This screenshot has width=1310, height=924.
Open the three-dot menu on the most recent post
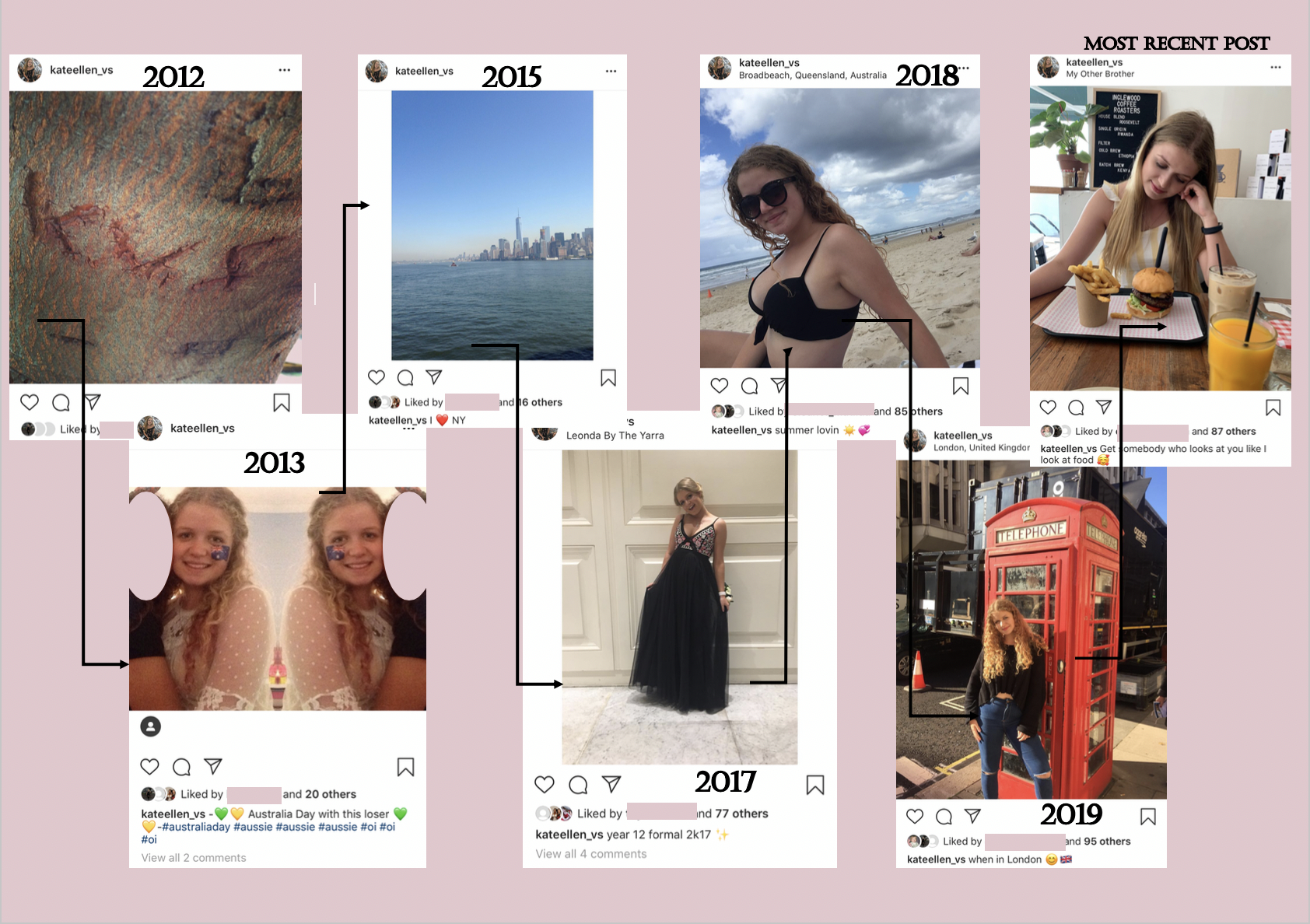pos(1276,67)
